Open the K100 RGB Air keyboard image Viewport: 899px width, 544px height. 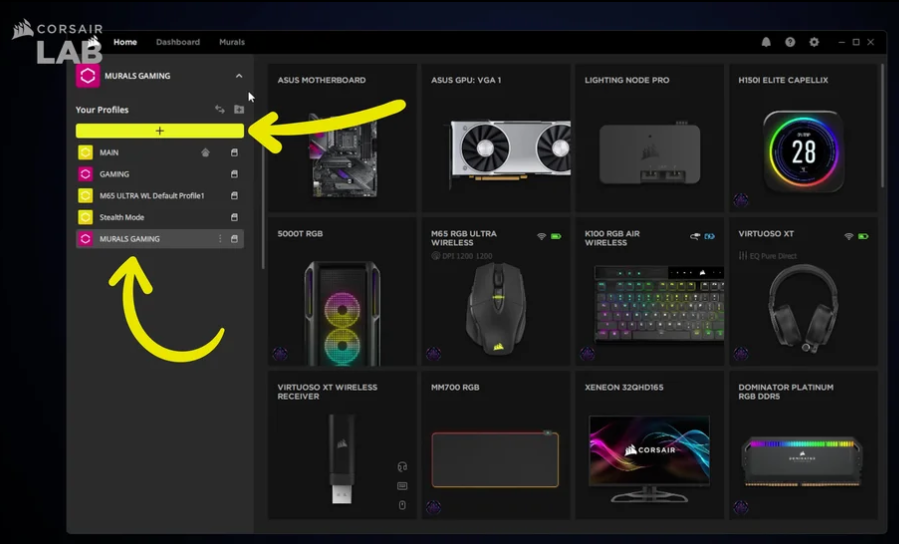pos(659,303)
